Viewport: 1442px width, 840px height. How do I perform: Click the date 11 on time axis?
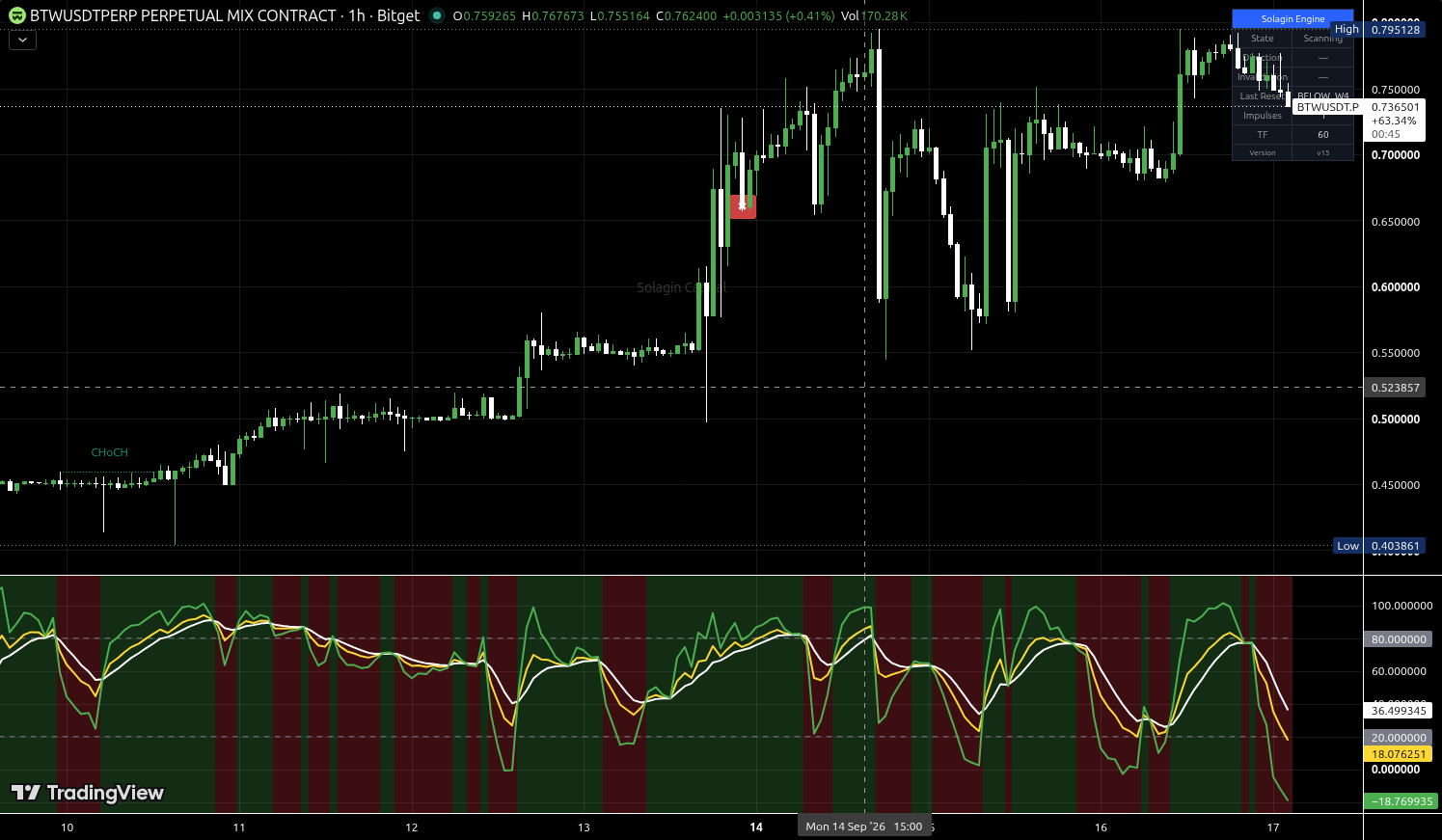(x=239, y=827)
